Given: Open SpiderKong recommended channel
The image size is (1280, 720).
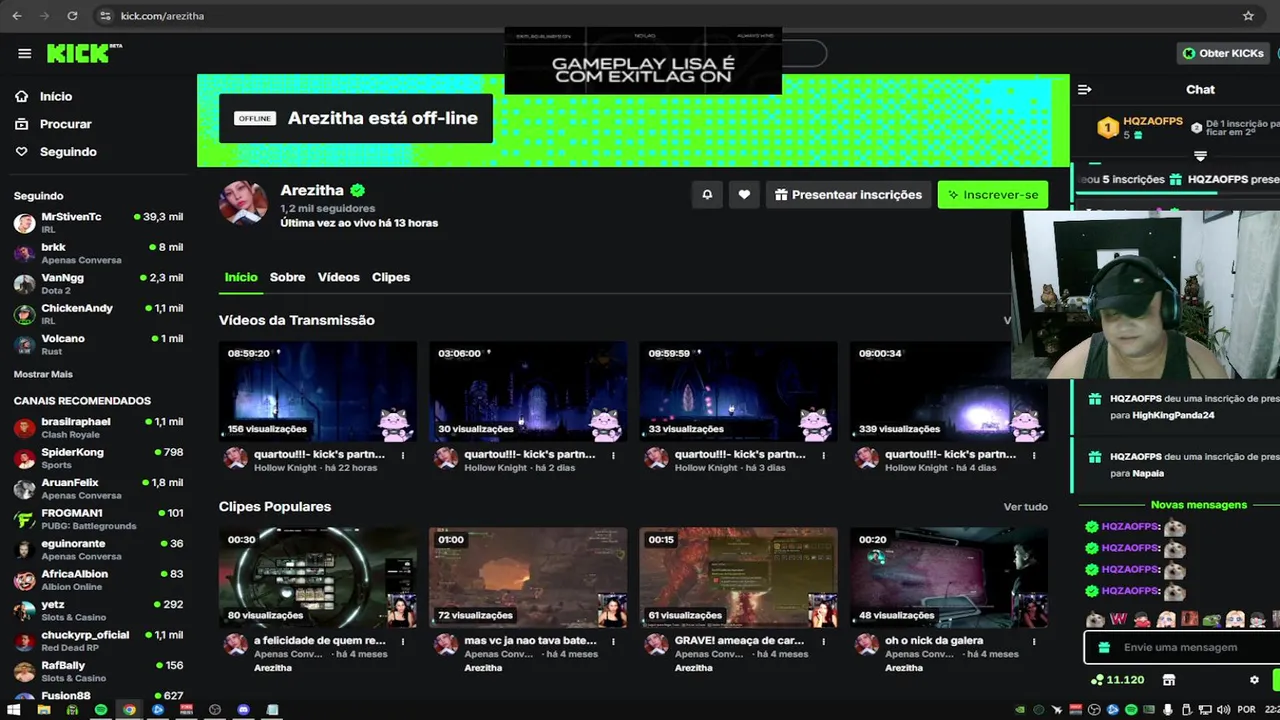Looking at the screenshot, I should coord(98,458).
